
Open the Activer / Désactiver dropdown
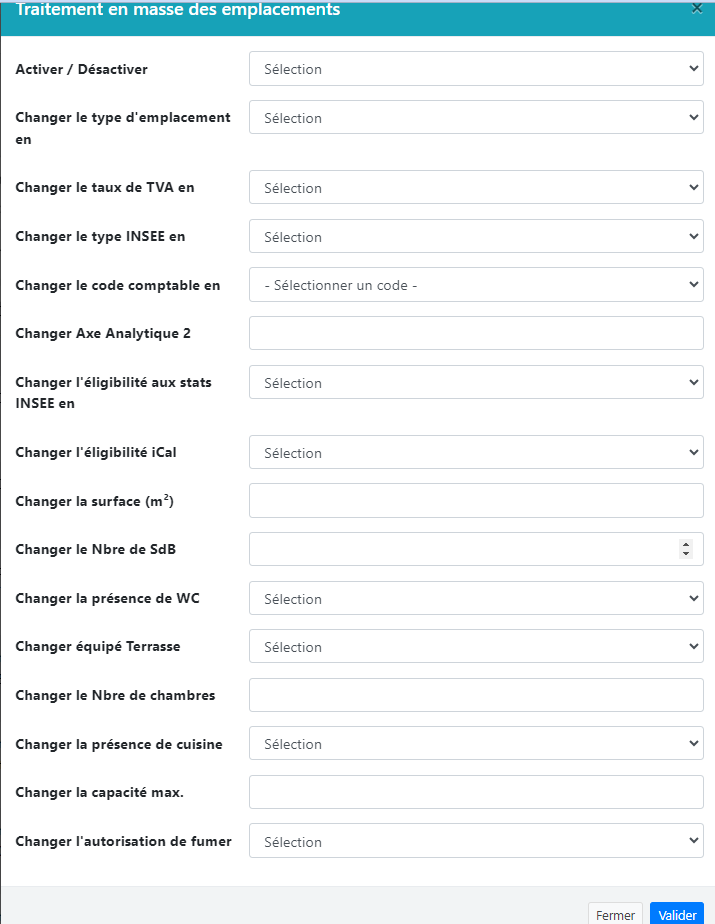476,69
